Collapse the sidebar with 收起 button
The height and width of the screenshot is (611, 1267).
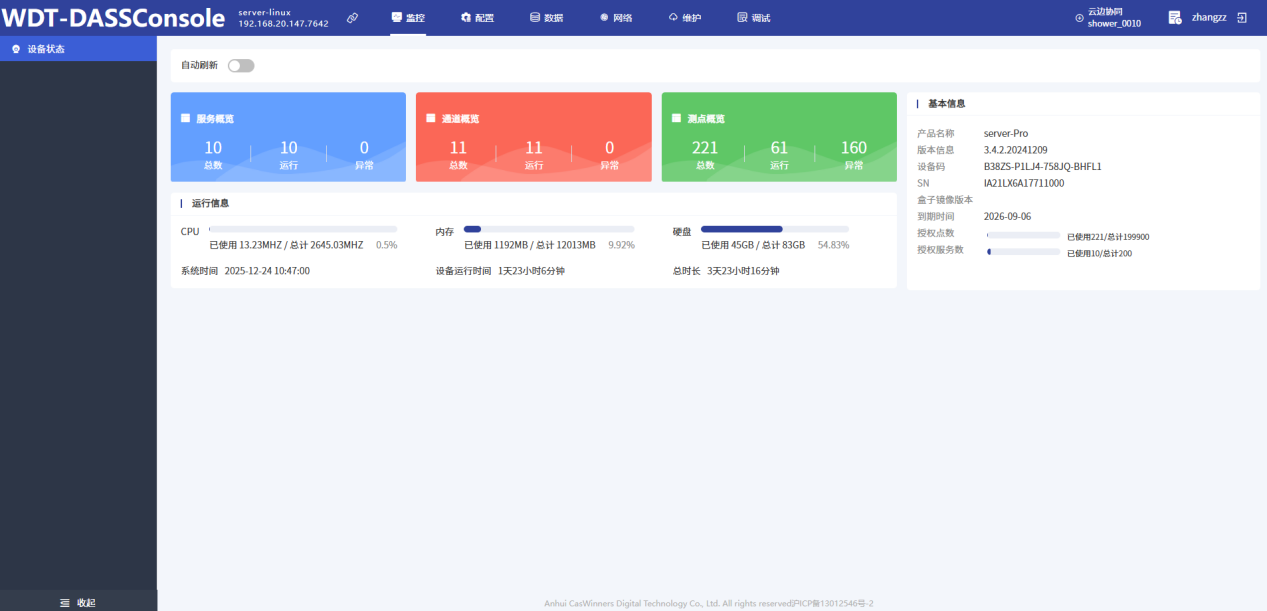(78, 602)
